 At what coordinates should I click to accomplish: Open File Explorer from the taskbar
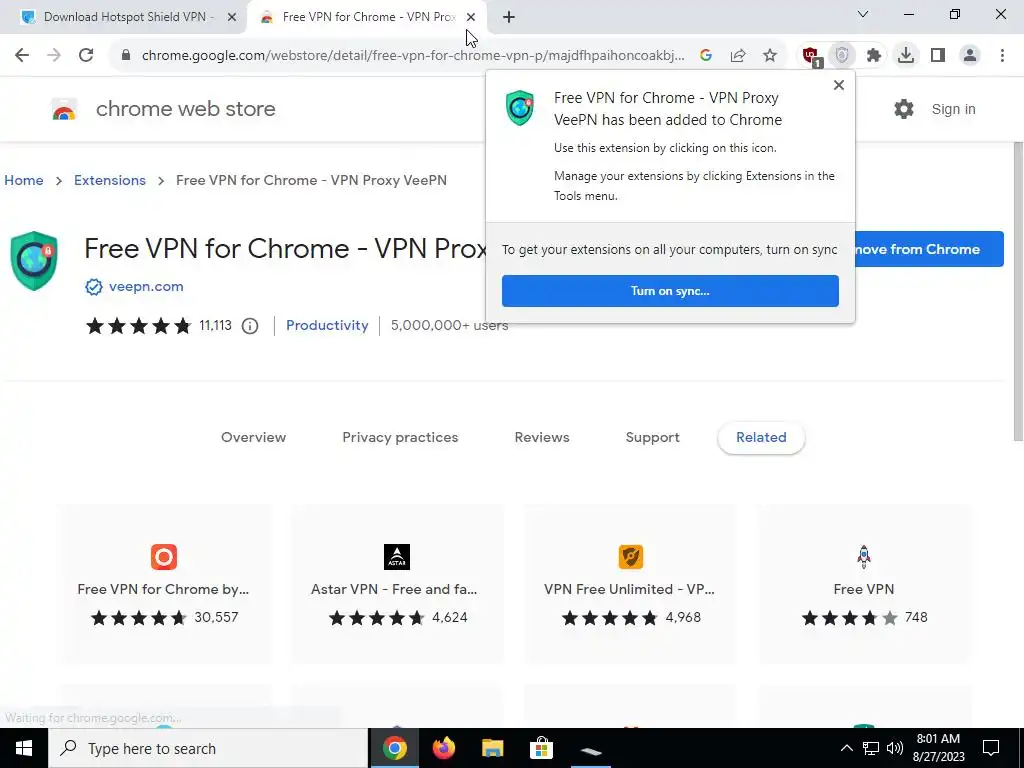click(492, 748)
